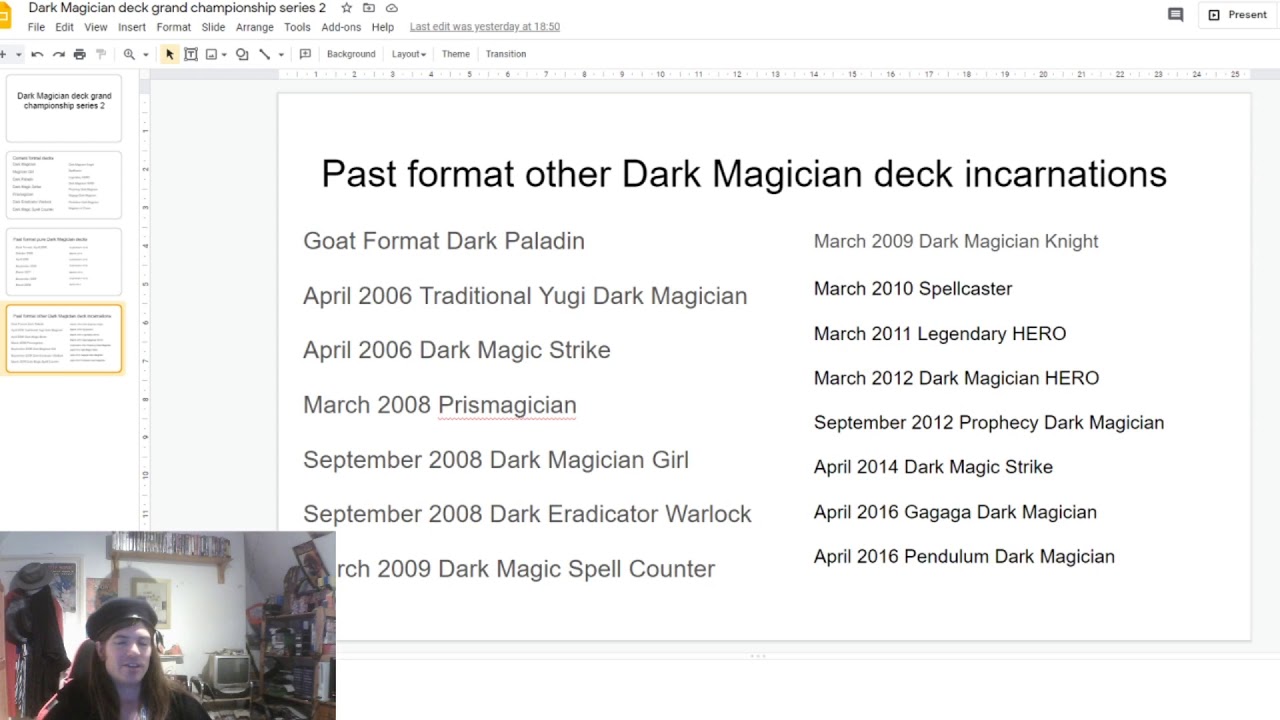Click 'March 2008 Prismagician' text

[x=440, y=405]
